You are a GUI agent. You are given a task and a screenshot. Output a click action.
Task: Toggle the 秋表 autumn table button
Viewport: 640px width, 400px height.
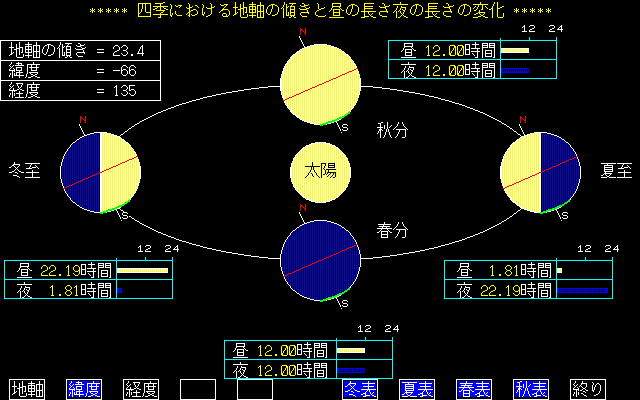click(x=529, y=389)
